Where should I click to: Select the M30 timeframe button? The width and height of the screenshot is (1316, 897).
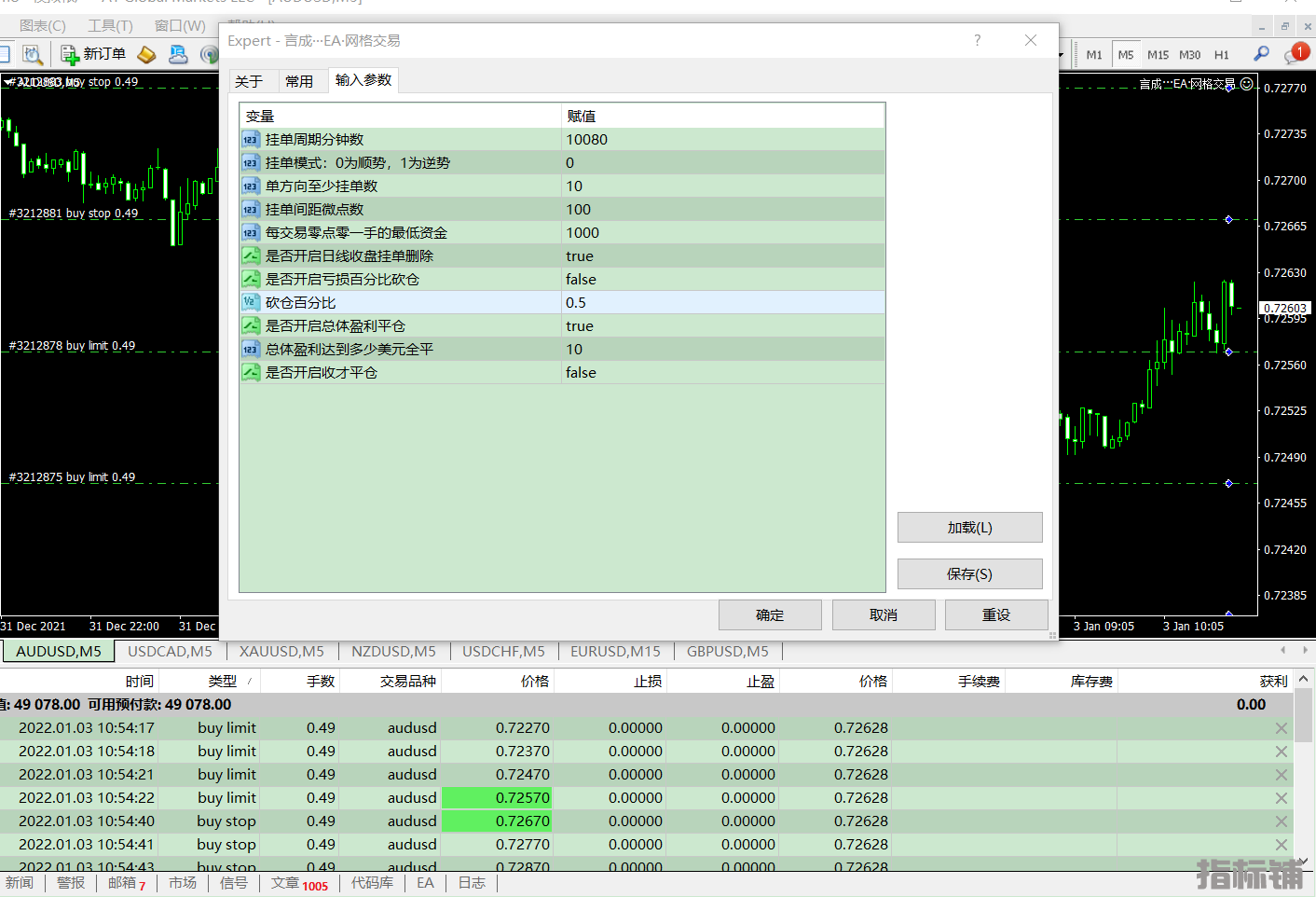(x=1189, y=55)
